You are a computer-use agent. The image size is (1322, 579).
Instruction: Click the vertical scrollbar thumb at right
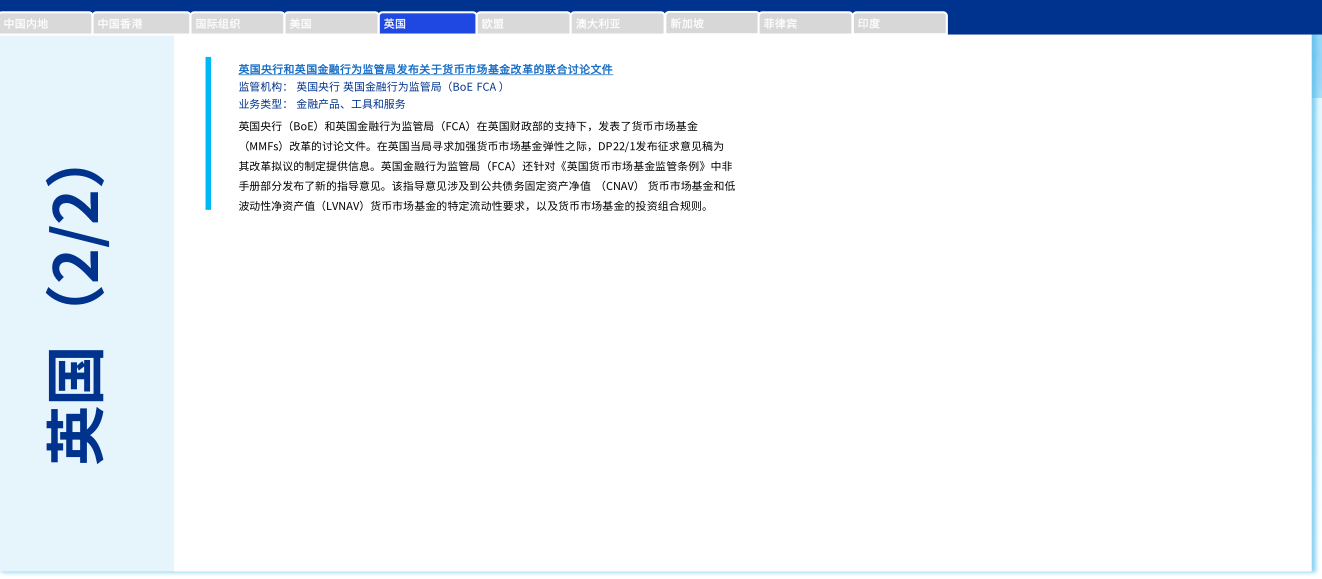tap(1317, 66)
